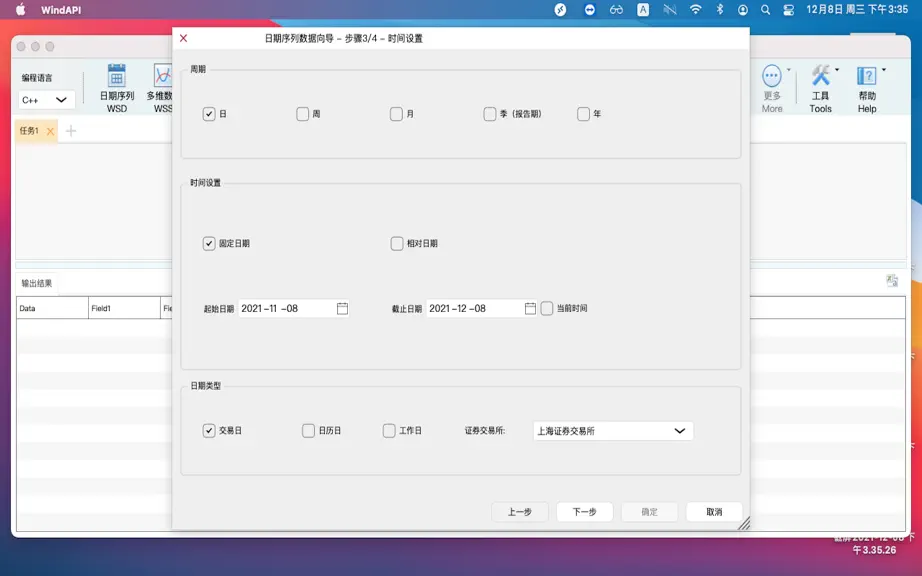This screenshot has width=922, height=576.
Task: Open the 日期序列 WSD tool
Action: click(116, 88)
